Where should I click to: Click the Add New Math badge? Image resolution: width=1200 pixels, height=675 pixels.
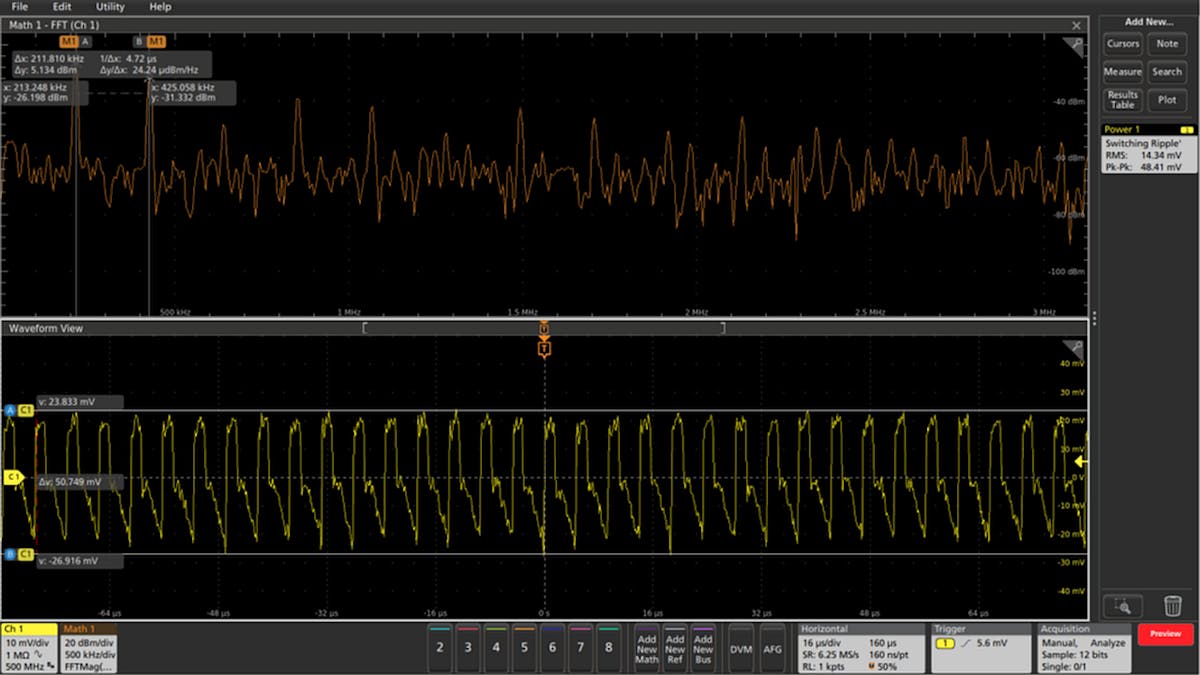coord(646,647)
